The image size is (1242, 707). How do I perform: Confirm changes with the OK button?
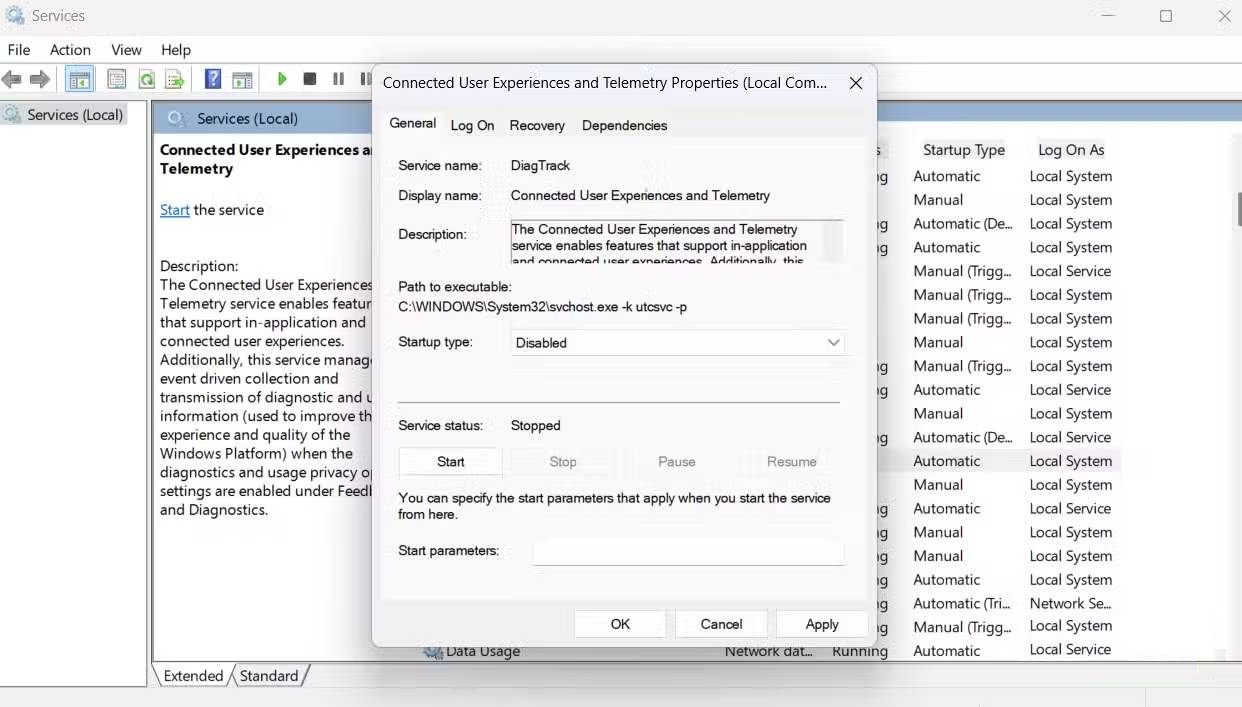coord(619,623)
